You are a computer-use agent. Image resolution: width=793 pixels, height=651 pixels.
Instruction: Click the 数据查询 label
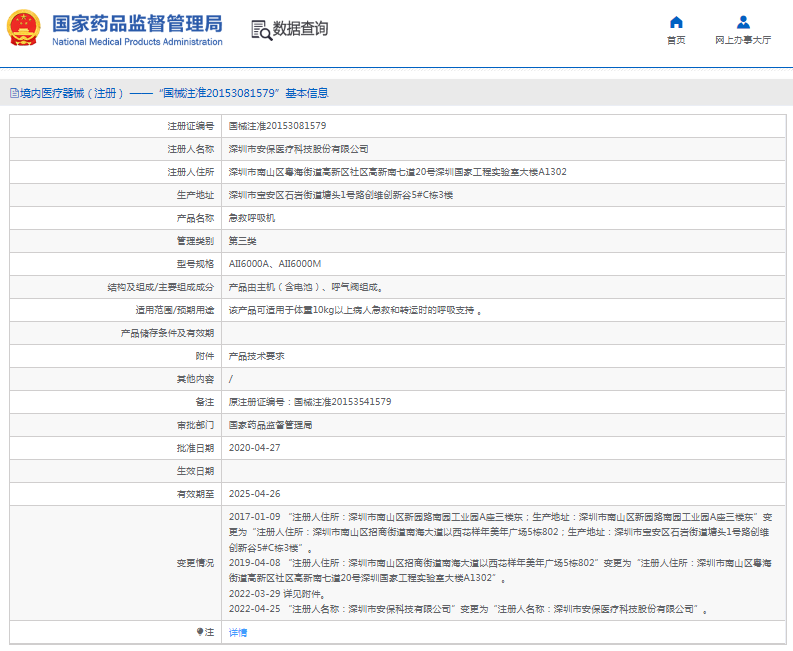(x=300, y=29)
